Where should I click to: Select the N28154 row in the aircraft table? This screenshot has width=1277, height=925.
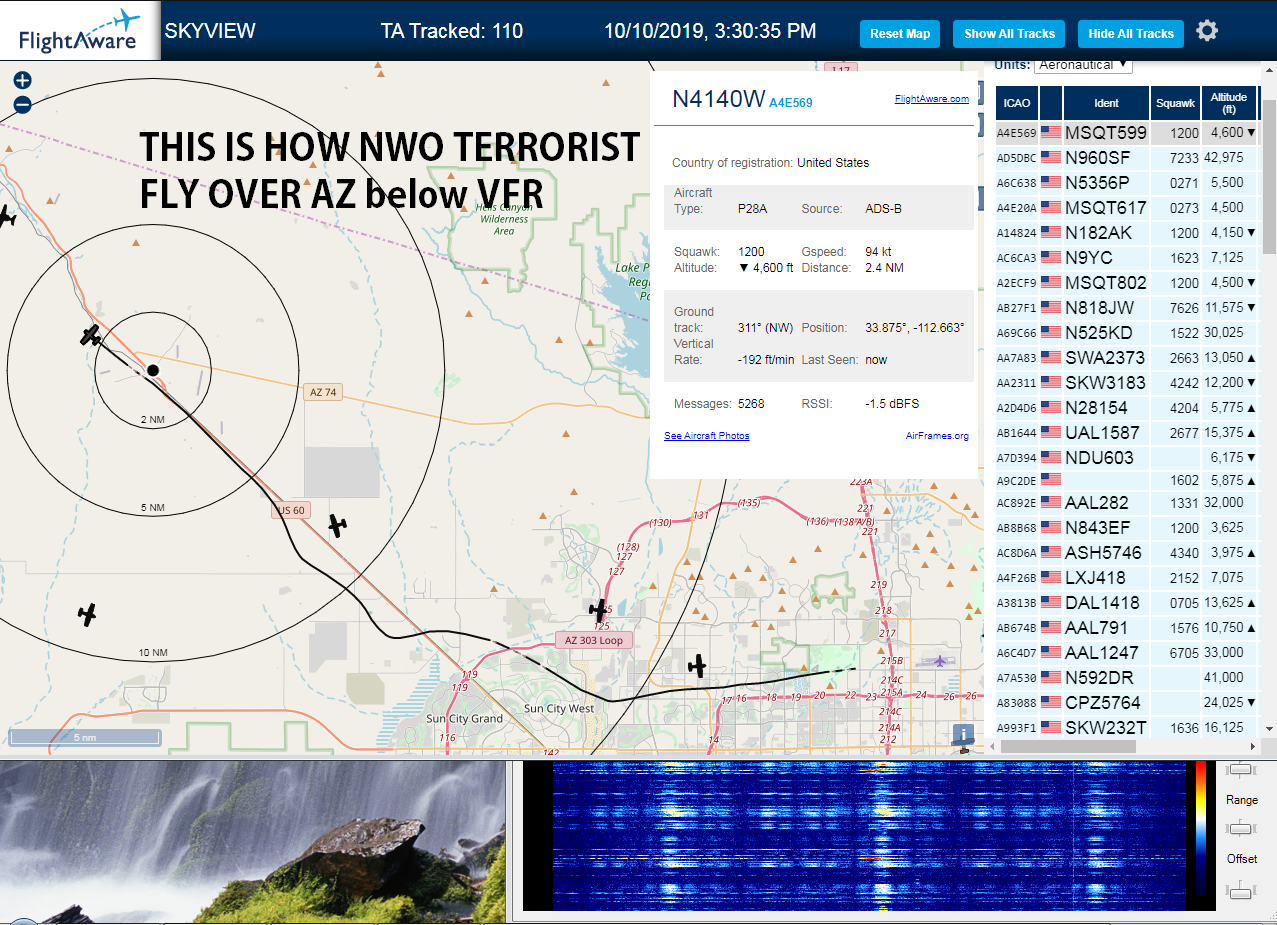pyautogui.click(x=1126, y=407)
